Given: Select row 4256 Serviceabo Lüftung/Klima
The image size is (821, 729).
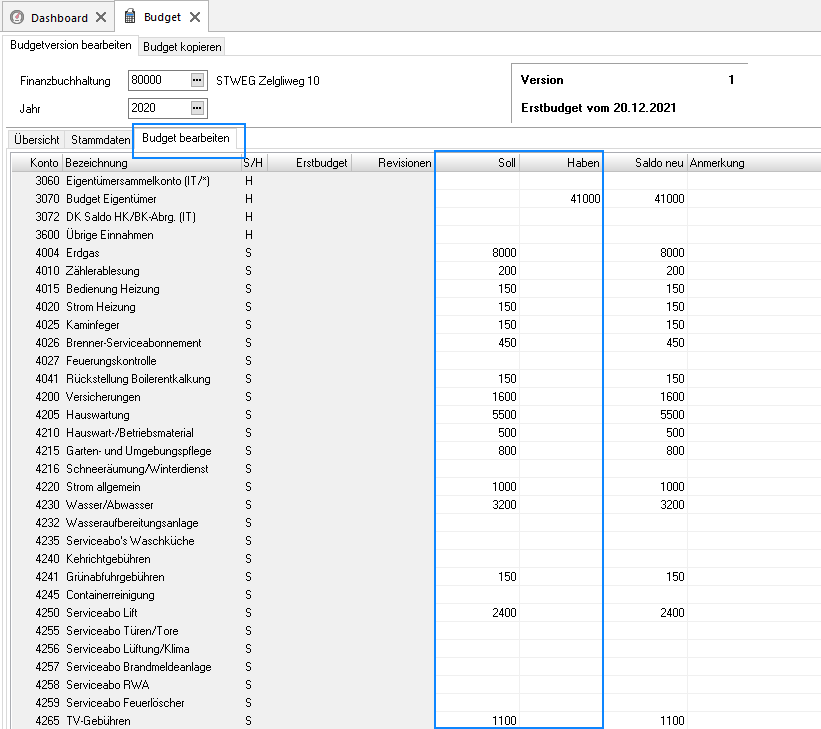Looking at the screenshot, I should point(416,649).
